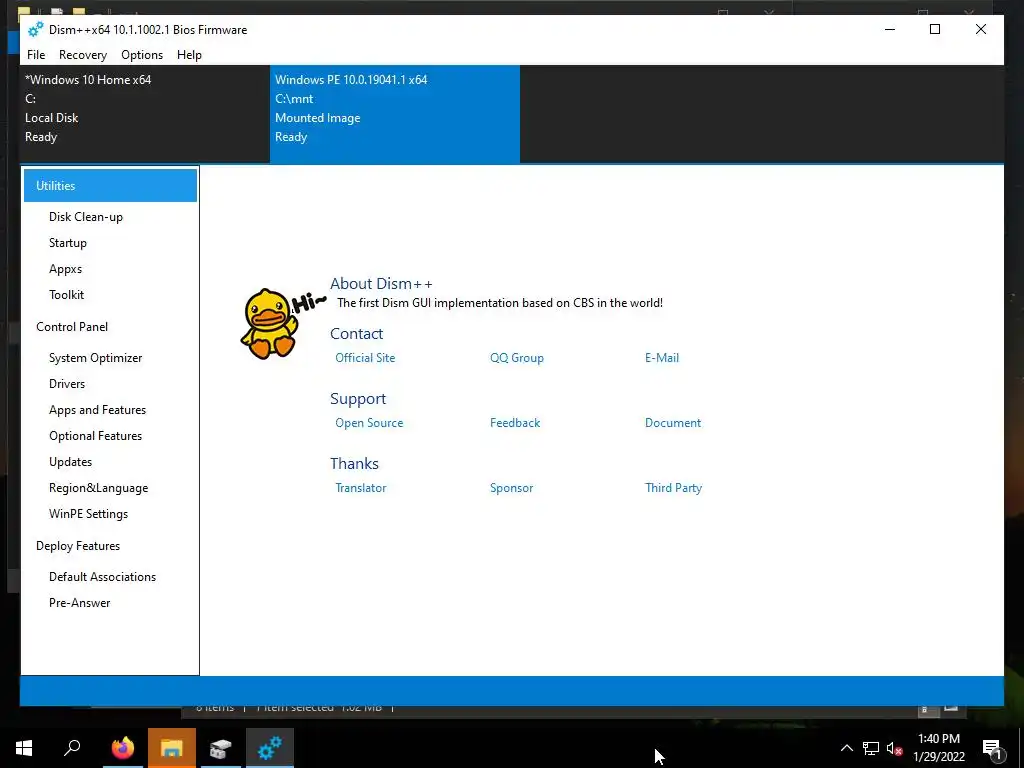Open Region&Language settings
1024x768 pixels.
click(99, 488)
